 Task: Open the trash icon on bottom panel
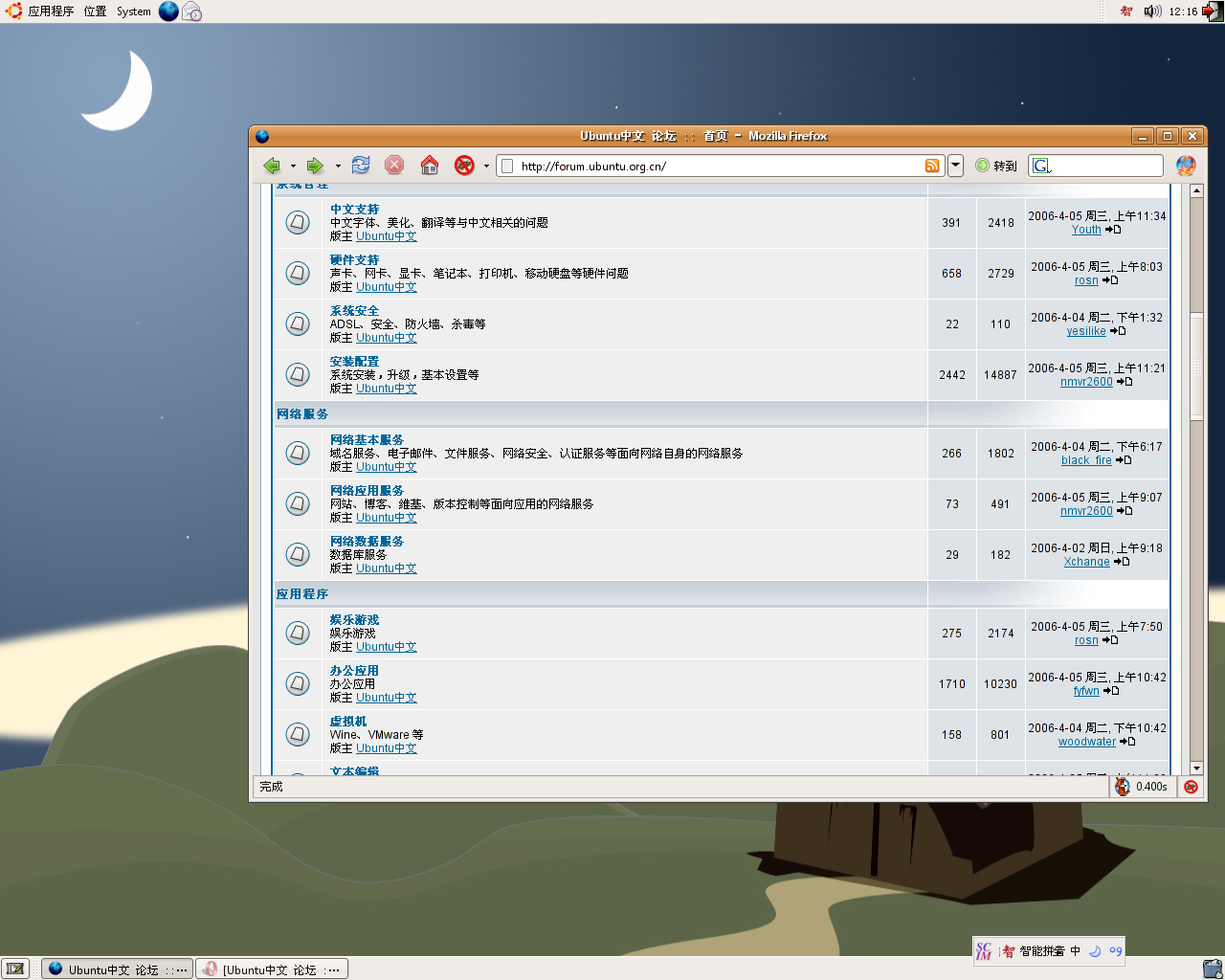coord(1213,969)
